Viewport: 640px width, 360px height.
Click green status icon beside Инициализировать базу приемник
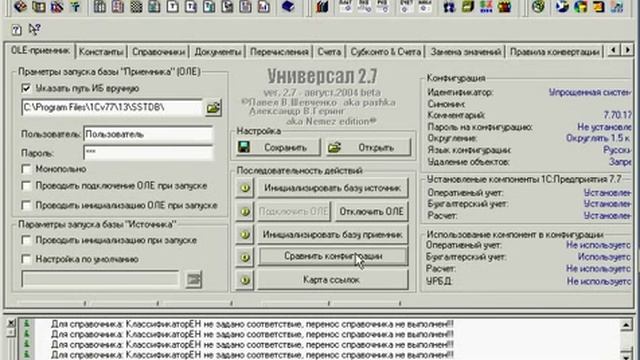[x=245, y=234]
